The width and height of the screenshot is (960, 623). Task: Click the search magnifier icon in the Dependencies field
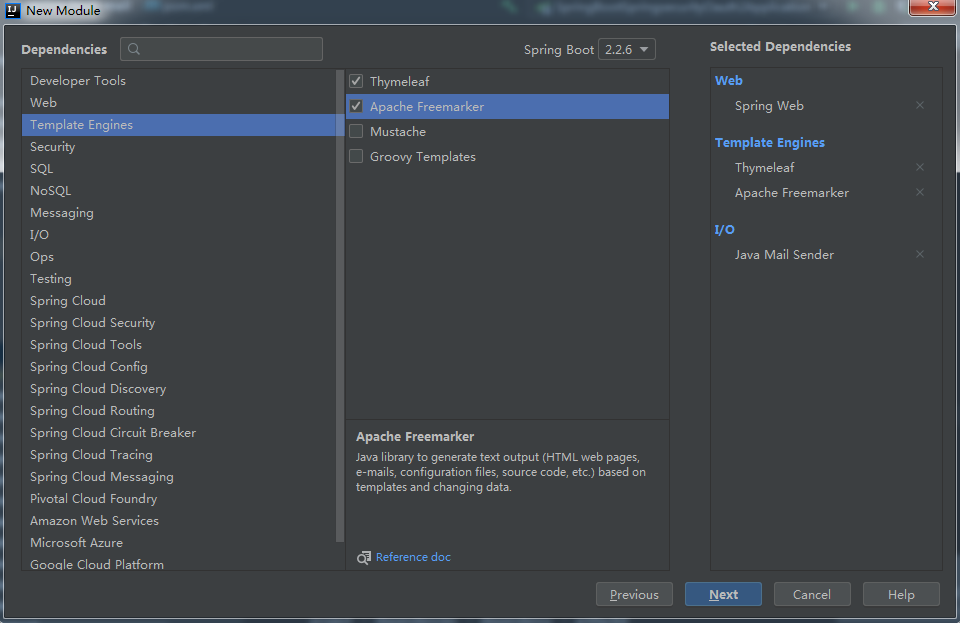point(134,49)
